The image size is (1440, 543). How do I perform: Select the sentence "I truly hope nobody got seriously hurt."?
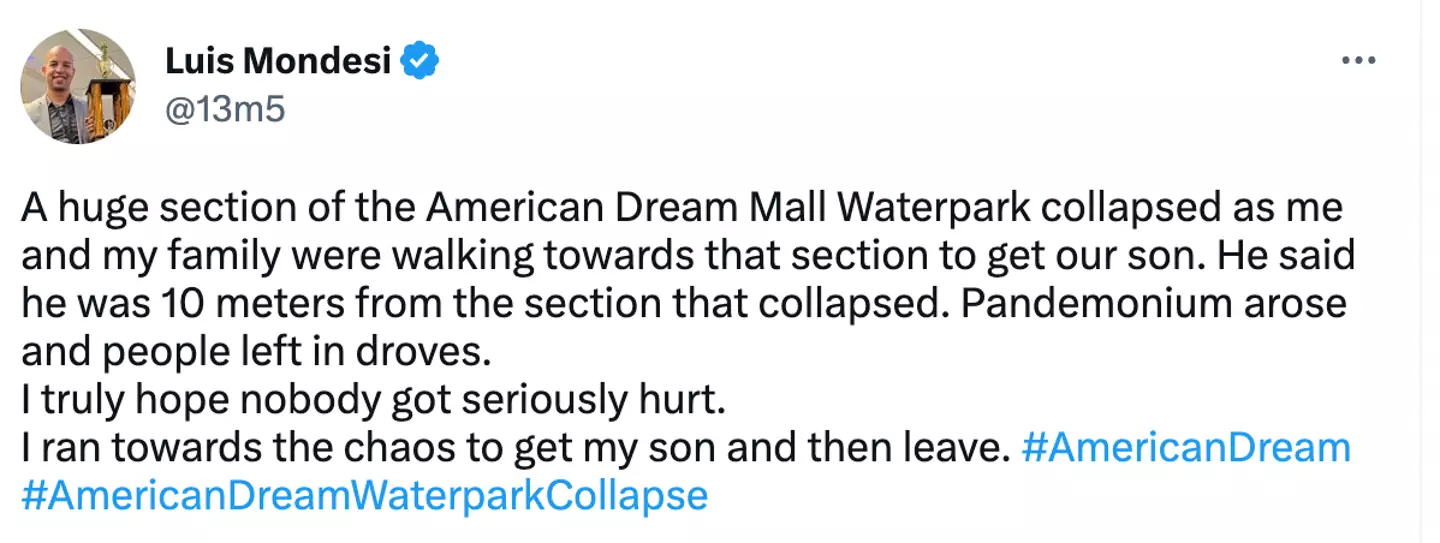[371, 398]
